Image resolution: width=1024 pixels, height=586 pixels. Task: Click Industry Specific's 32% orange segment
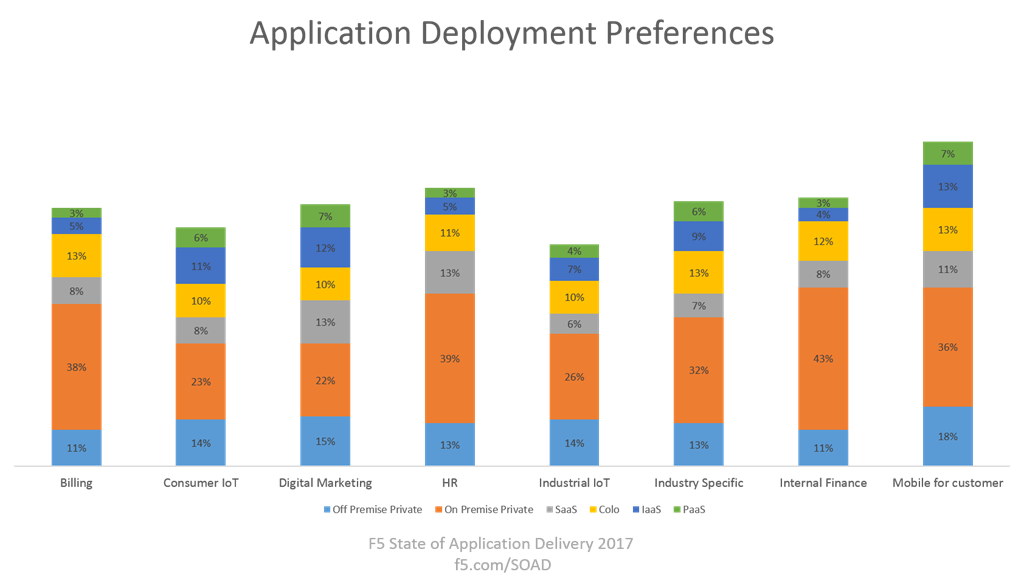pos(699,370)
